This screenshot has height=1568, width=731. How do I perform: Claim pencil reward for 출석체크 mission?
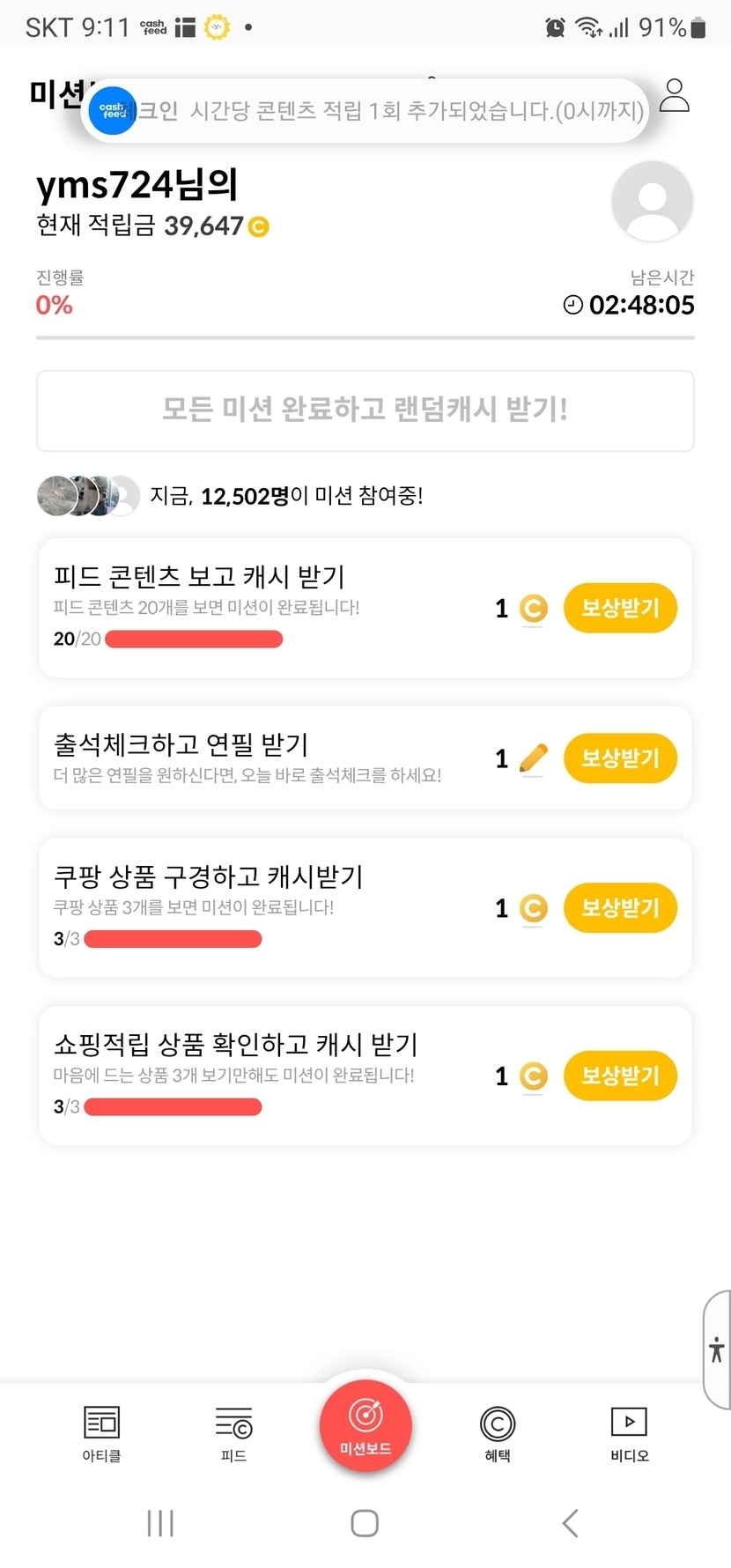(620, 758)
